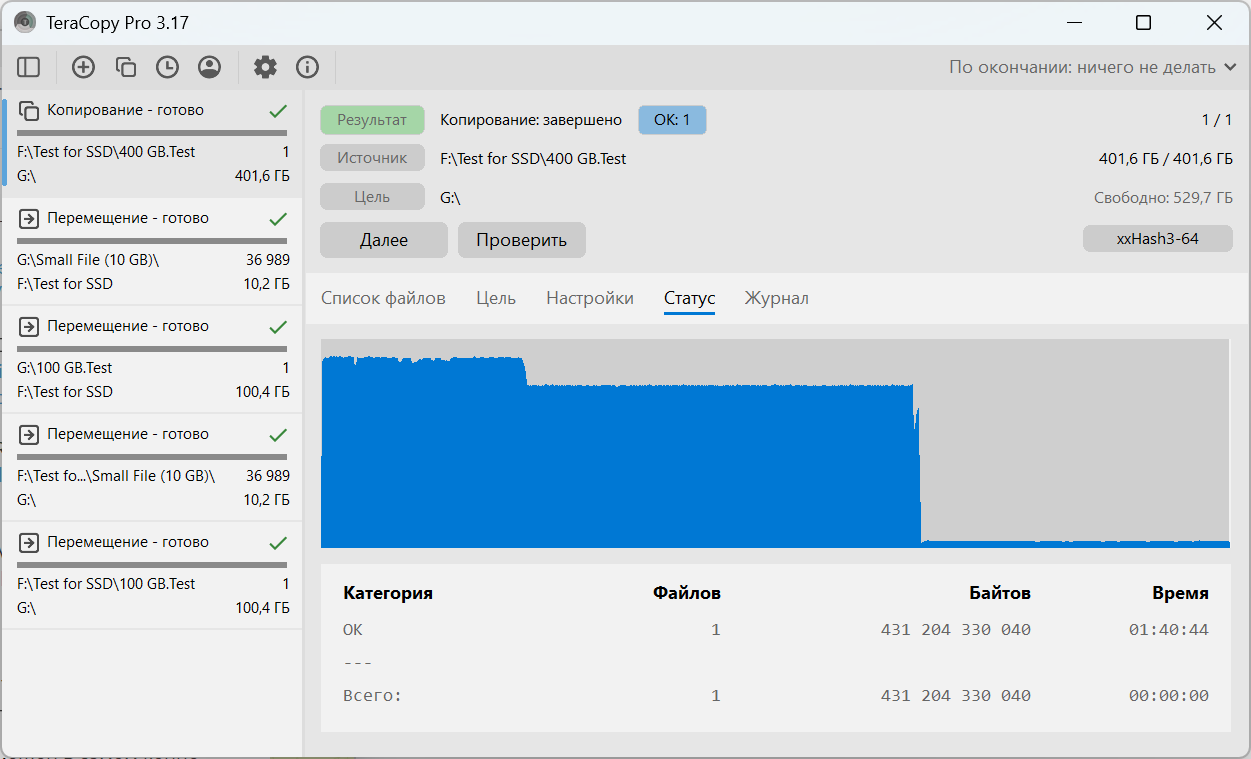
Task: Open the history clock icon
Action: pos(167,67)
